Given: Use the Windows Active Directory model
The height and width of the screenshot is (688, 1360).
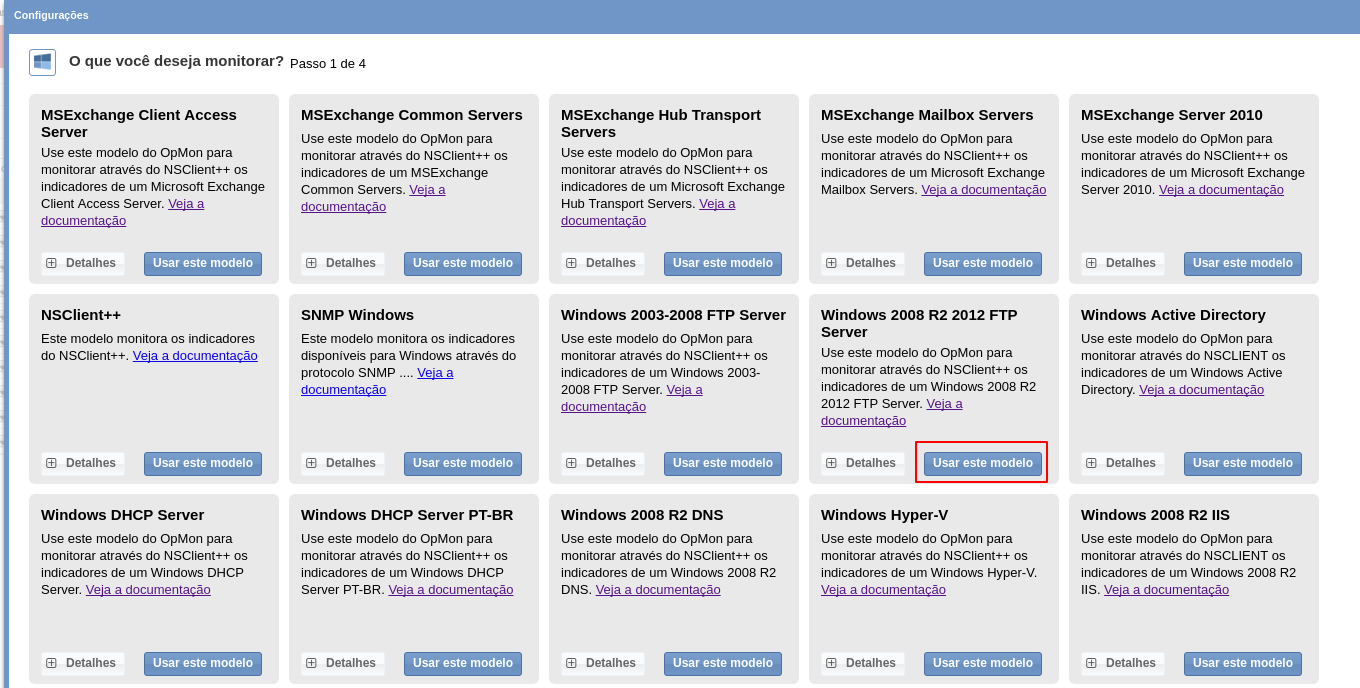Looking at the screenshot, I should coord(1242,463).
